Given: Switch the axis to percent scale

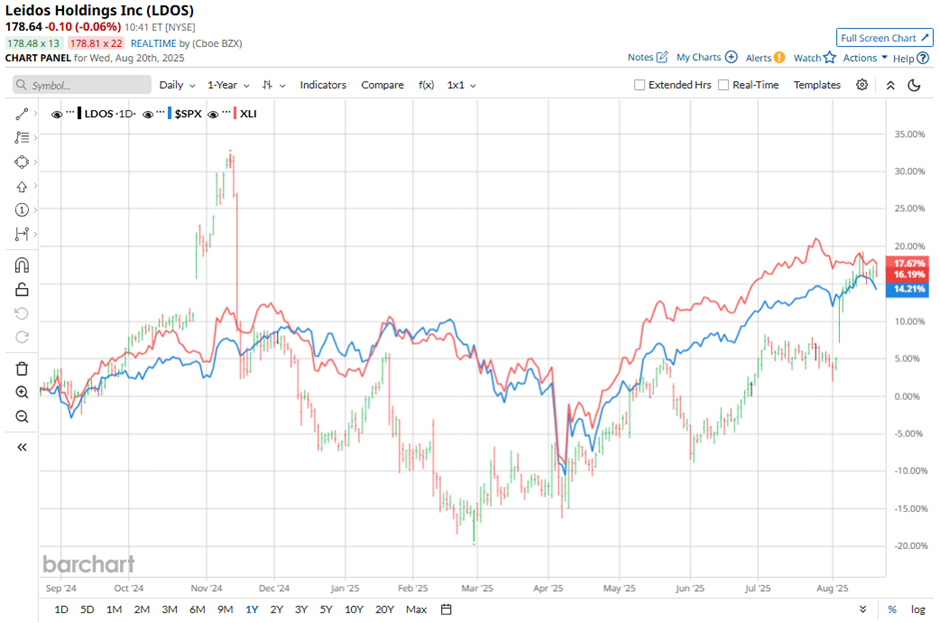Looking at the screenshot, I should (892, 609).
